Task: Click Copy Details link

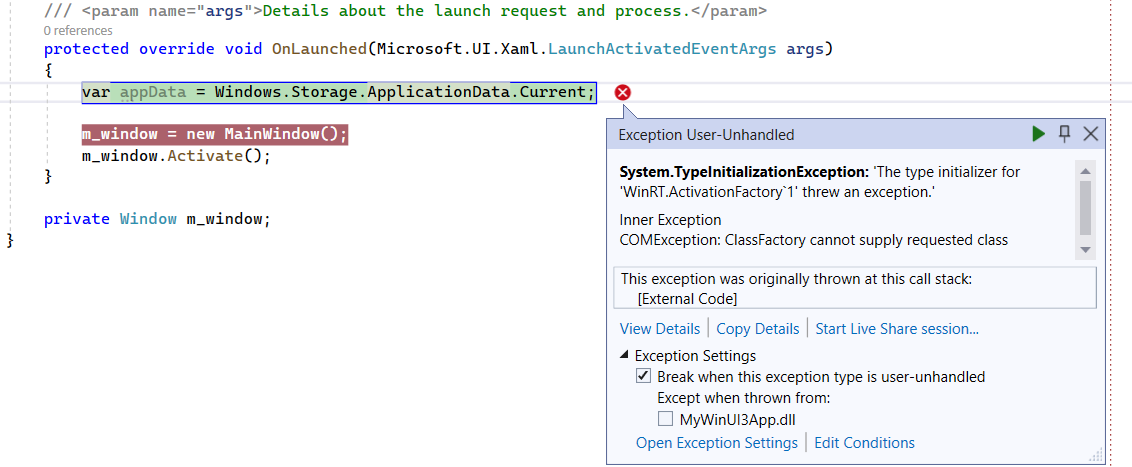Action: pyautogui.click(x=758, y=328)
